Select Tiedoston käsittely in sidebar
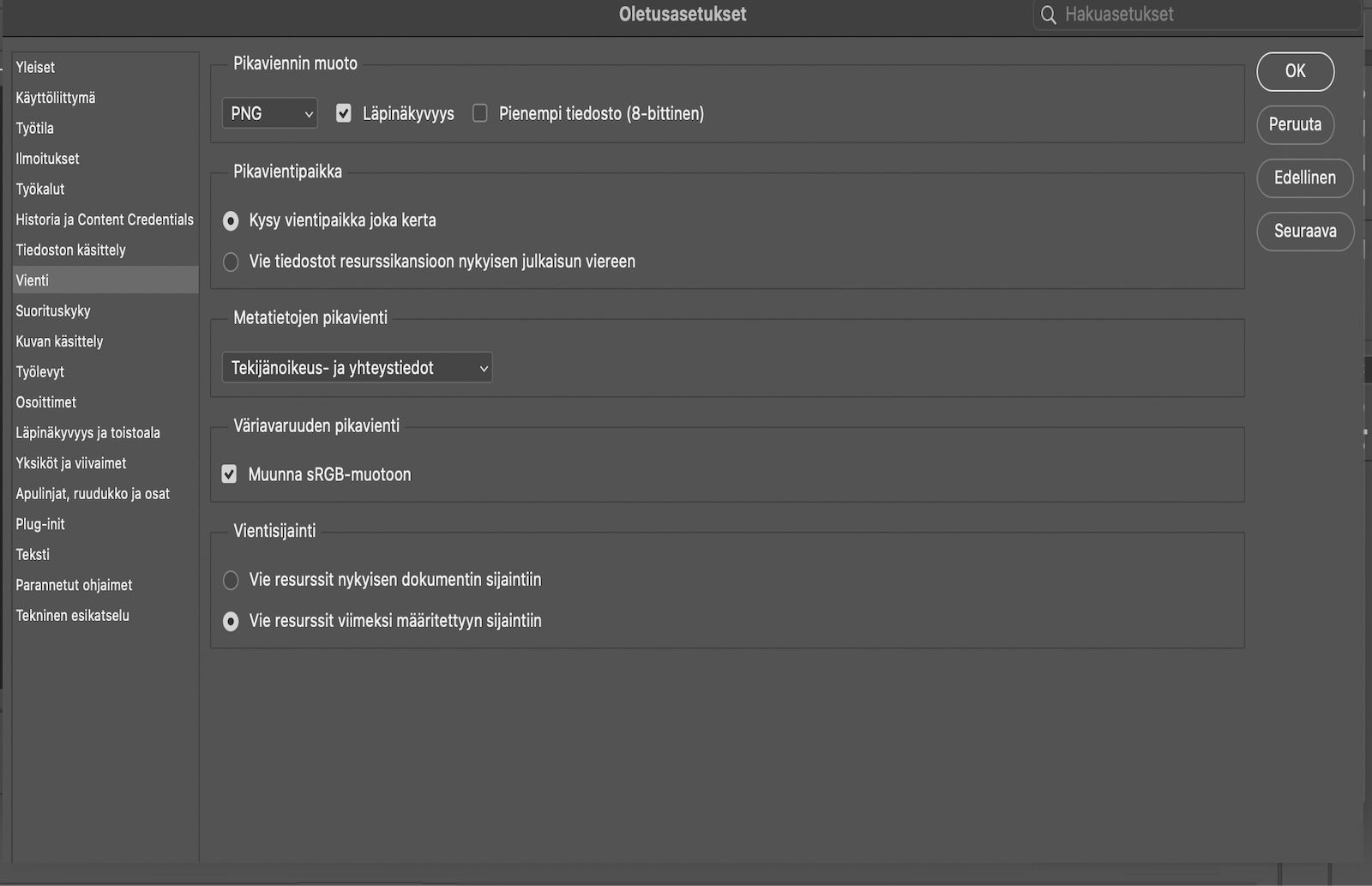 tap(105, 250)
